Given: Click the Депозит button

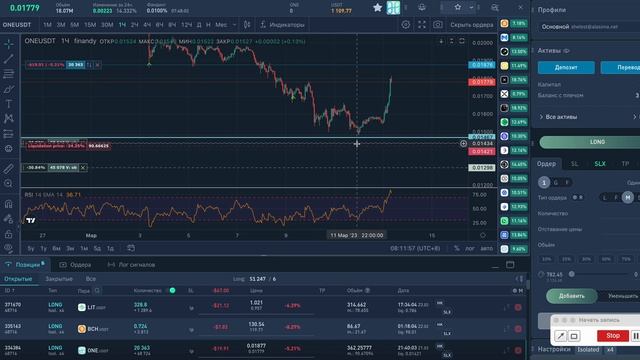Looking at the screenshot, I should click(566, 67).
